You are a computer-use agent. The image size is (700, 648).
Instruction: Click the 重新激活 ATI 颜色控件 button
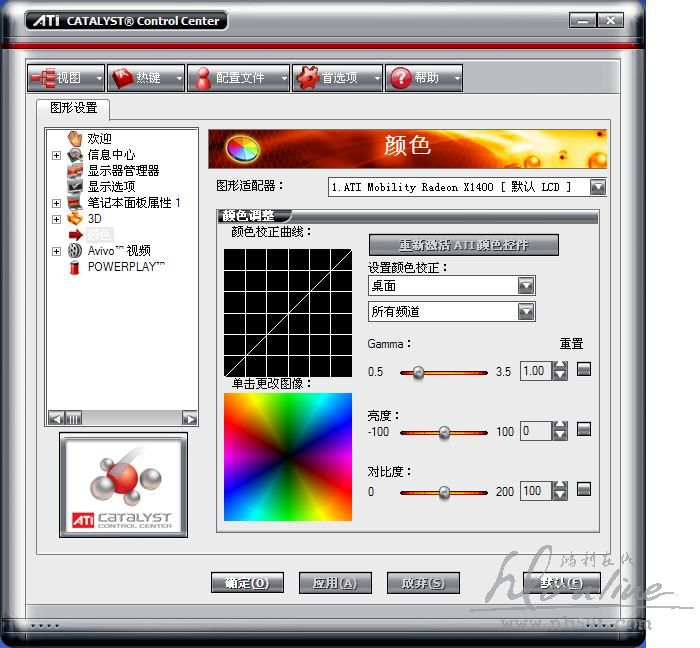464,245
